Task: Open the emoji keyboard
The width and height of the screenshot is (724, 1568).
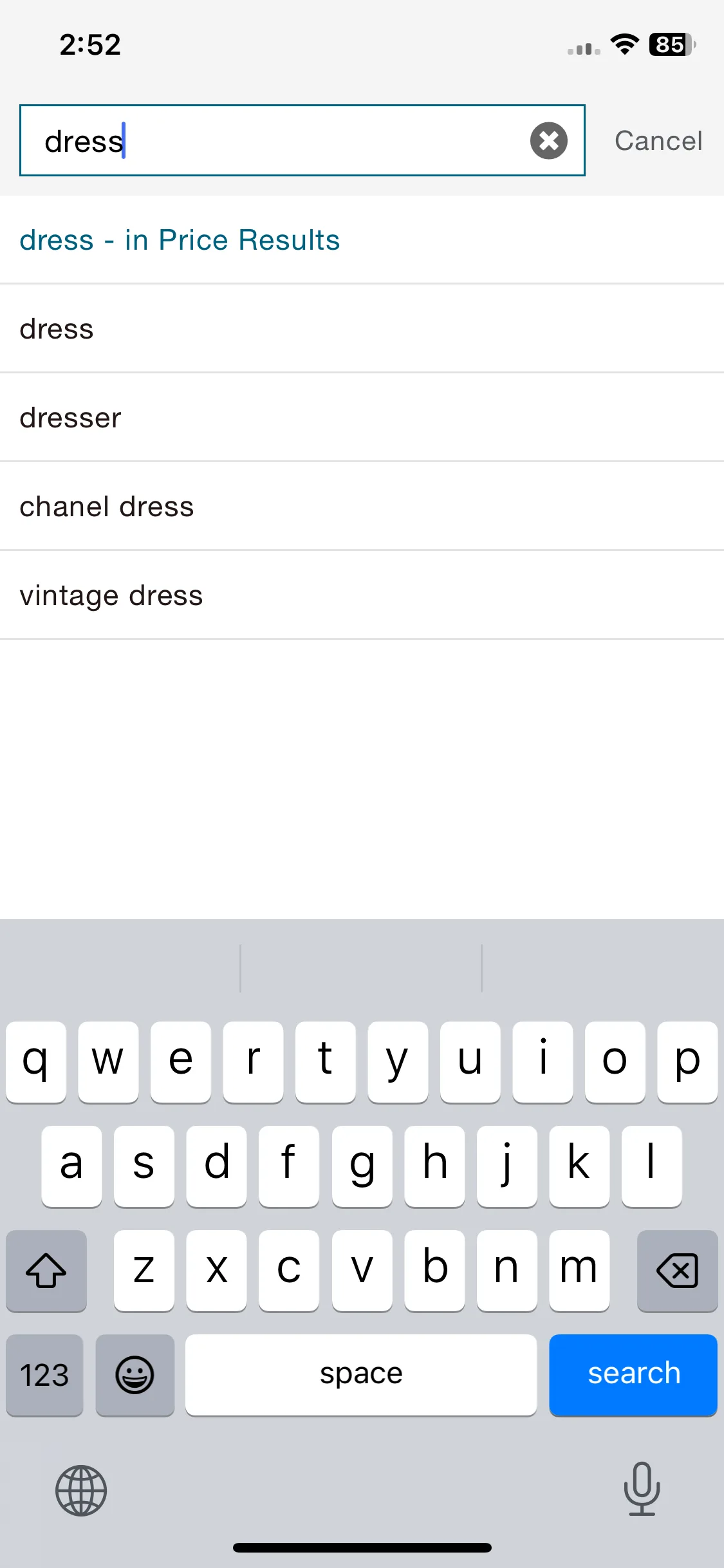Action: pyautogui.click(x=135, y=1375)
